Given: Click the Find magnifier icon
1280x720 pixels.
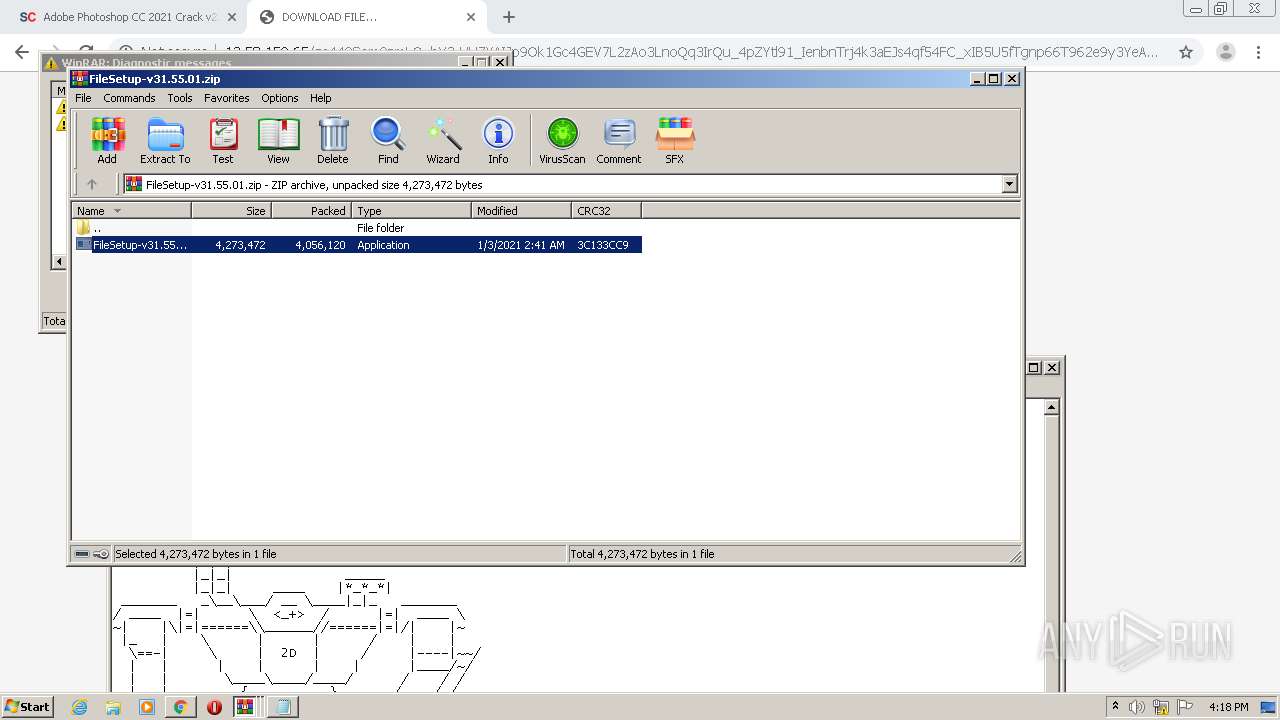Looking at the screenshot, I should (388, 140).
